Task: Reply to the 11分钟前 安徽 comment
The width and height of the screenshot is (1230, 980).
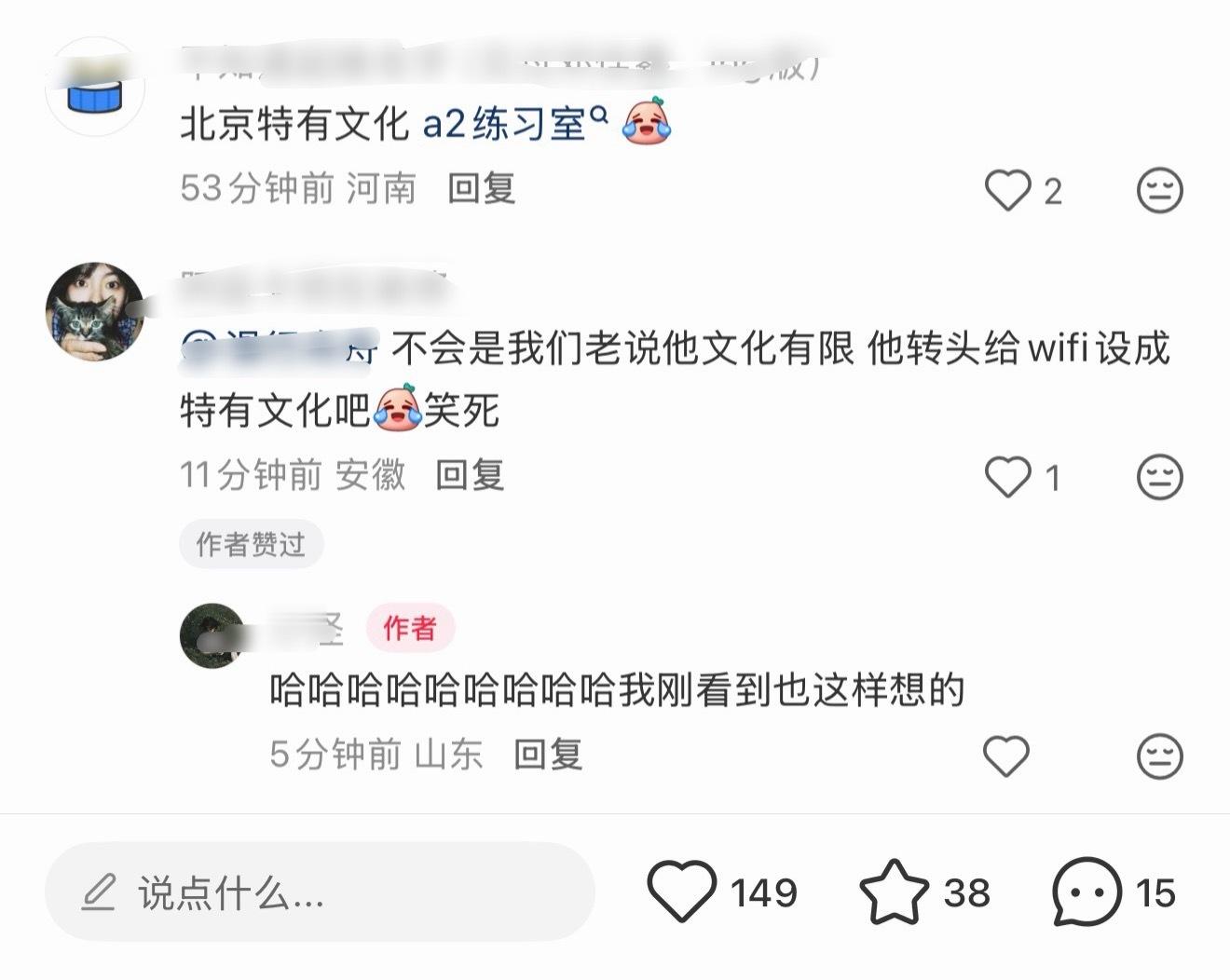Action: coord(471,475)
